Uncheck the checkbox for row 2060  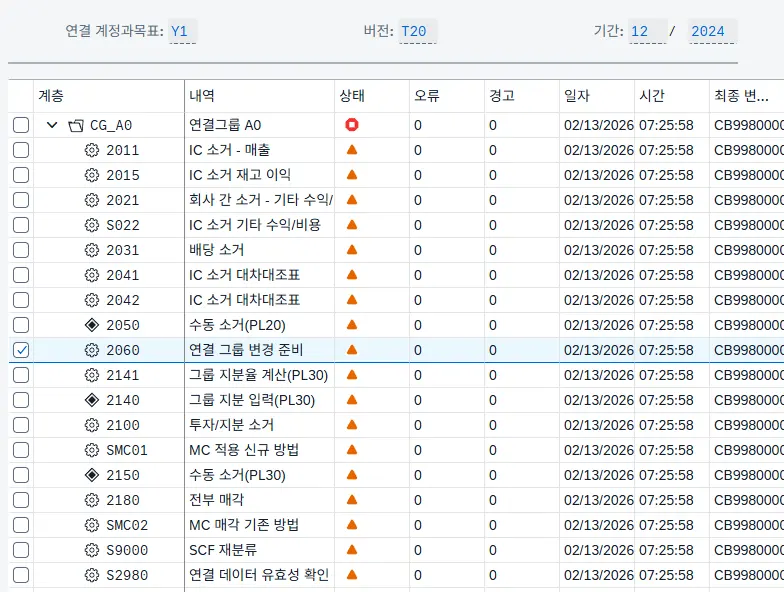pyautogui.click(x=21, y=350)
